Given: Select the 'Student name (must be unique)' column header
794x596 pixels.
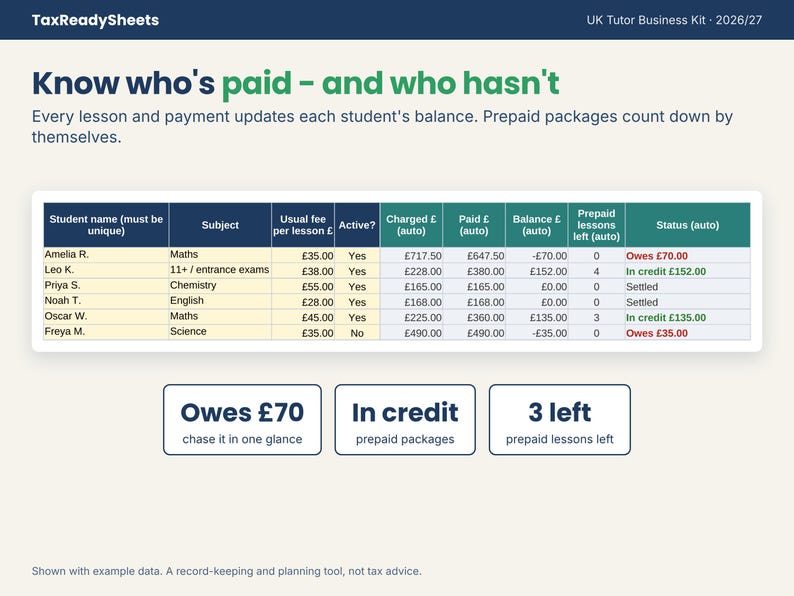Looking at the screenshot, I should point(106,225).
